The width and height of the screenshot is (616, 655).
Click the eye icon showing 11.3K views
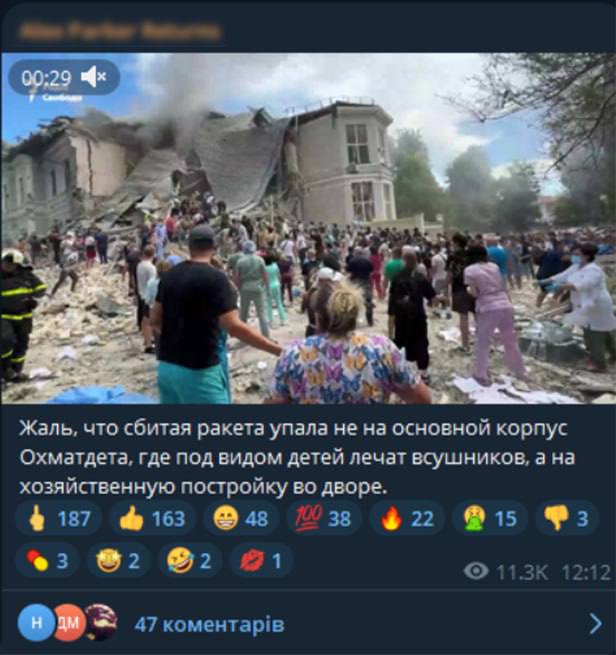[x=476, y=571]
